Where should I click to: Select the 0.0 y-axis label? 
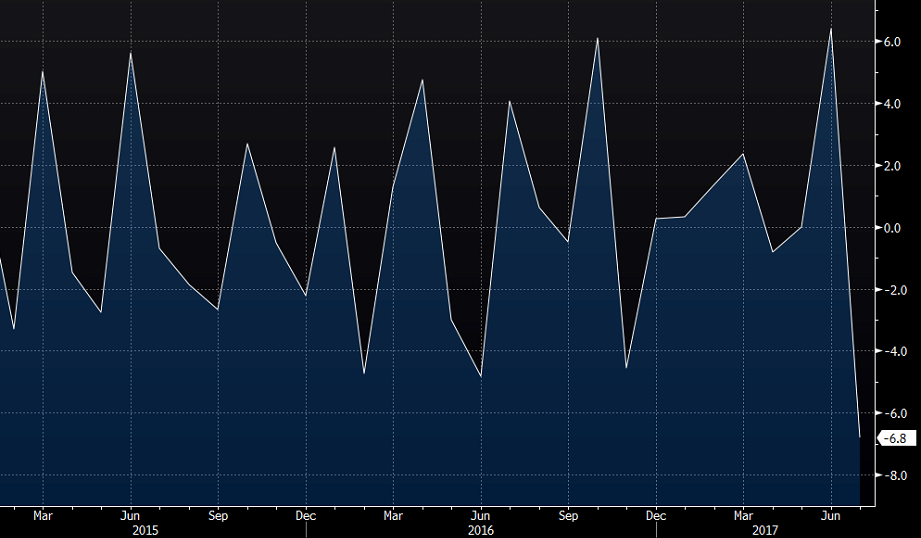coord(892,228)
